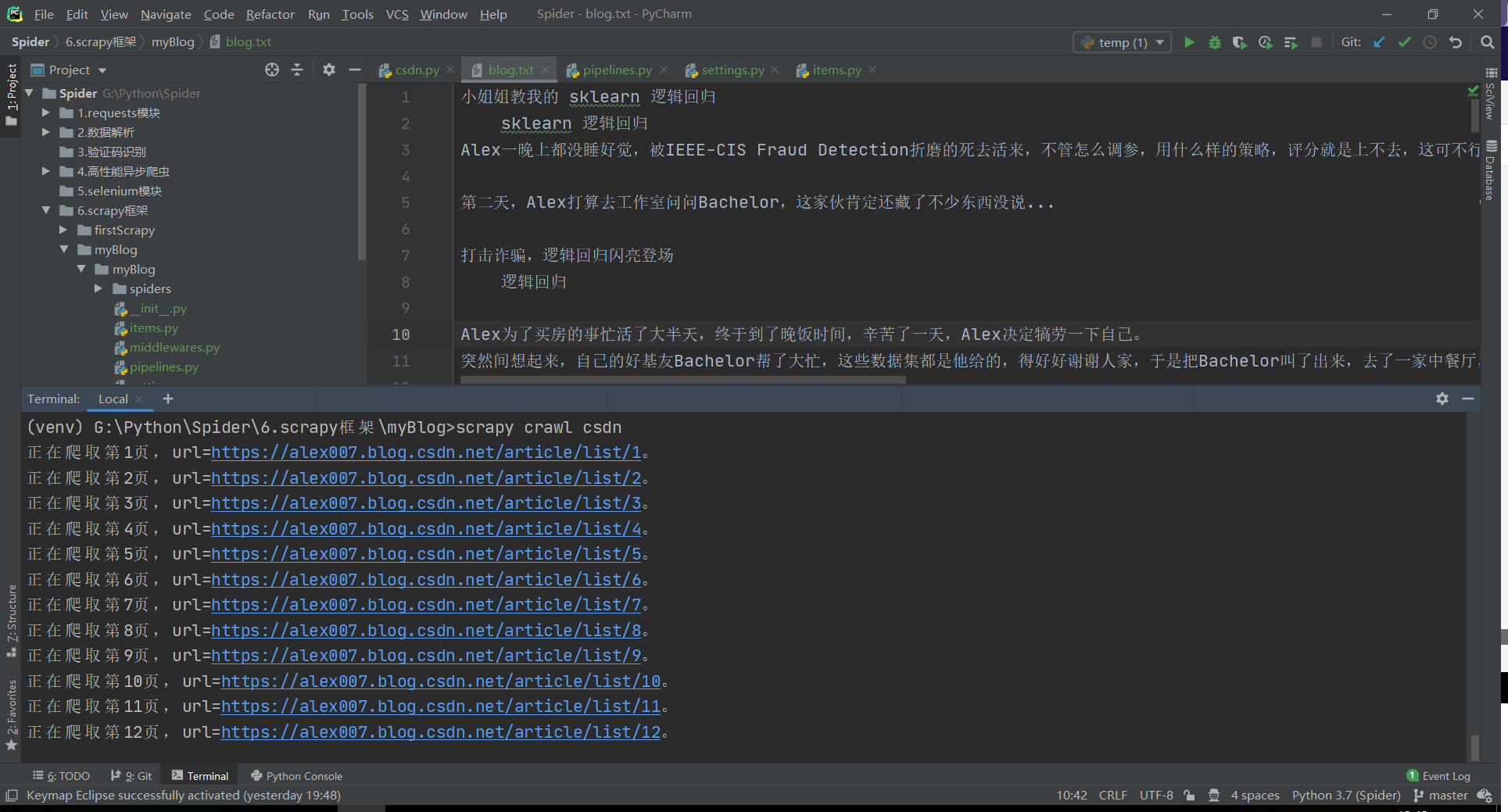This screenshot has height=812, width=1508.
Task: Select Opened File in Project panel
Action: pos(271,70)
